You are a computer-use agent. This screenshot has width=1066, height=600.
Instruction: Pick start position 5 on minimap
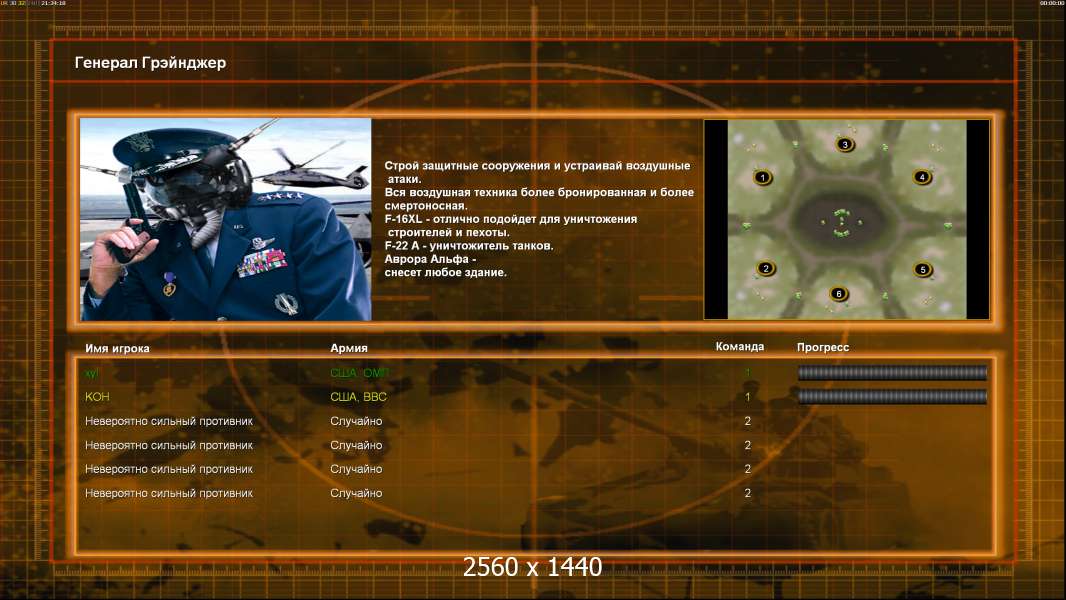tap(922, 269)
